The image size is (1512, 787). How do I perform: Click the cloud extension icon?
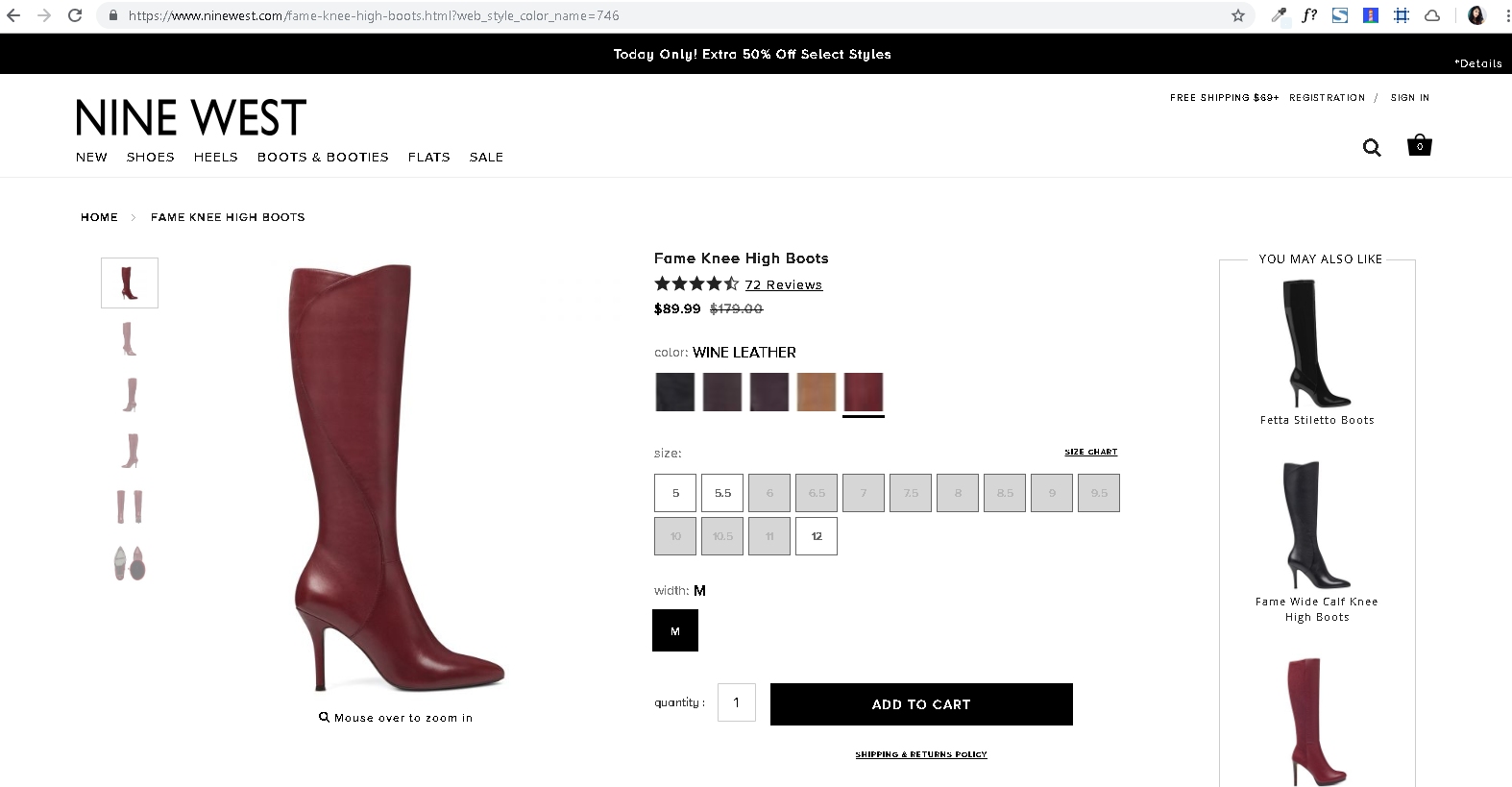tap(1431, 15)
